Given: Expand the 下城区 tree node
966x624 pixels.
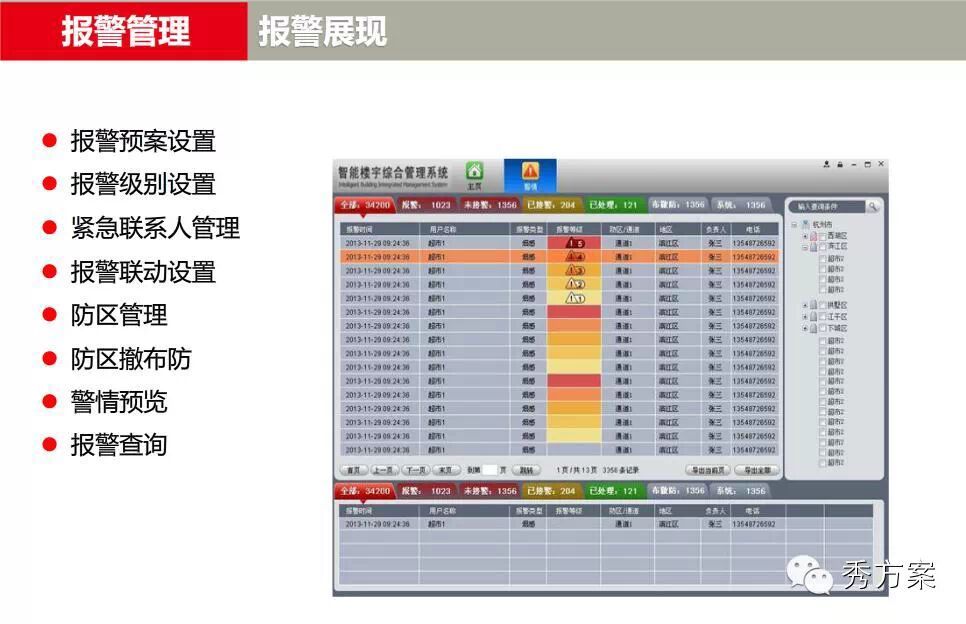Looking at the screenshot, I should coord(805,328).
